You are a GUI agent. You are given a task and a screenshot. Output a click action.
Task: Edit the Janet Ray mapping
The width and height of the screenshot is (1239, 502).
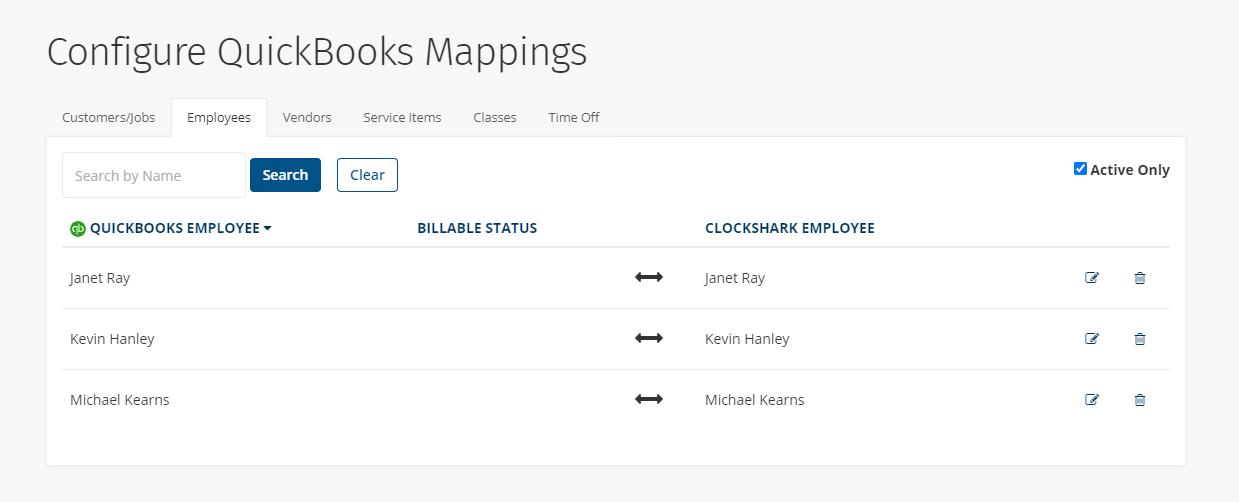(1092, 278)
